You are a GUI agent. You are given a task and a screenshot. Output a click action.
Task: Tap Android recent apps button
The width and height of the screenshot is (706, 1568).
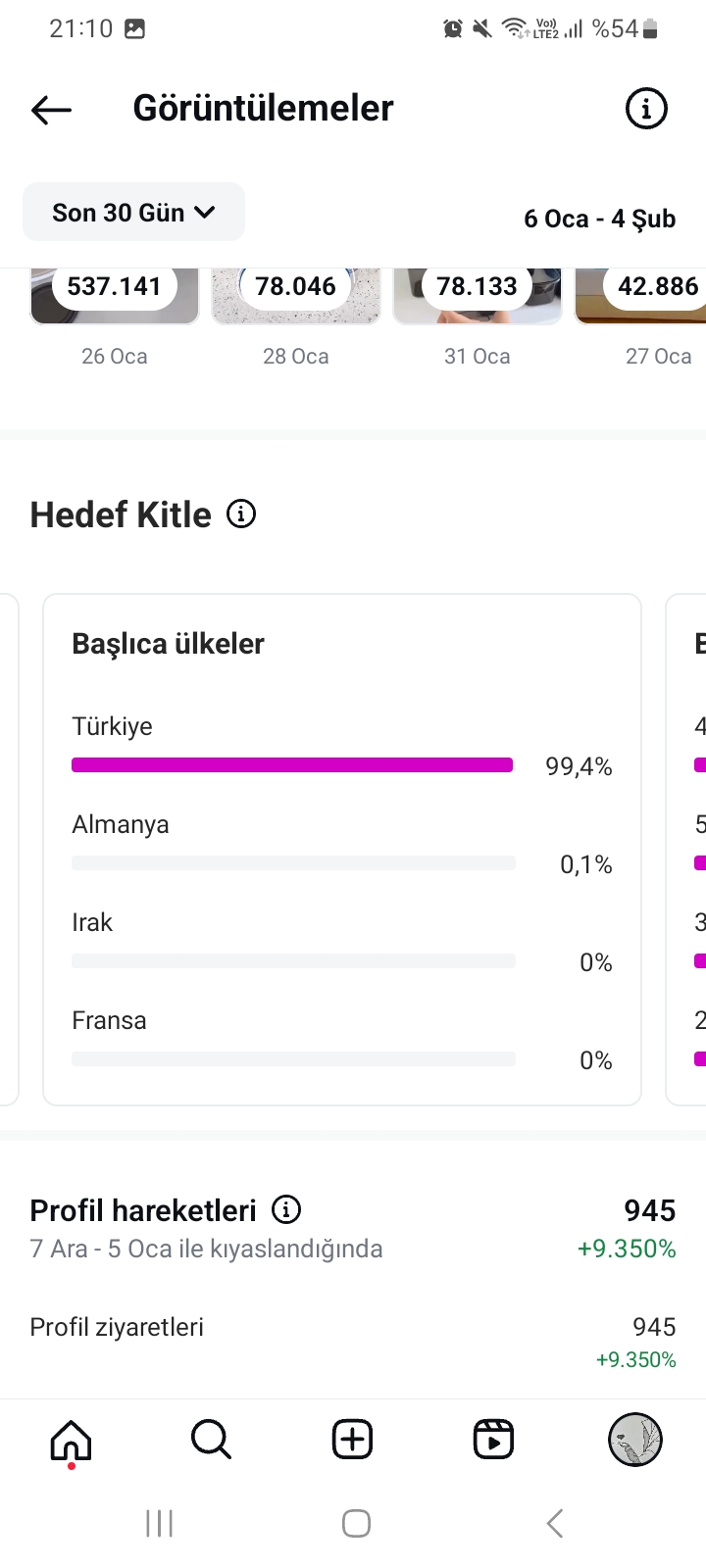[x=159, y=1523]
